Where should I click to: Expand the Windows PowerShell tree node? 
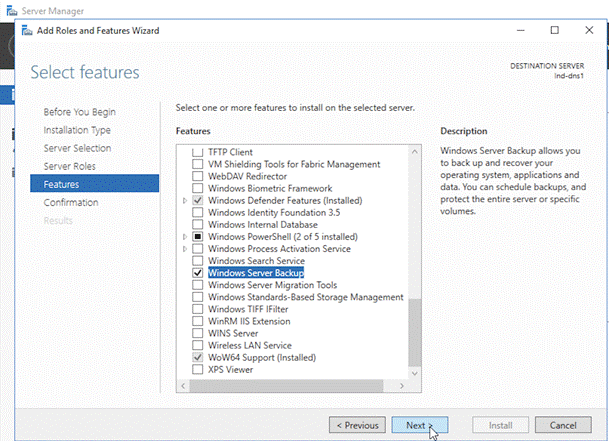pos(185,237)
